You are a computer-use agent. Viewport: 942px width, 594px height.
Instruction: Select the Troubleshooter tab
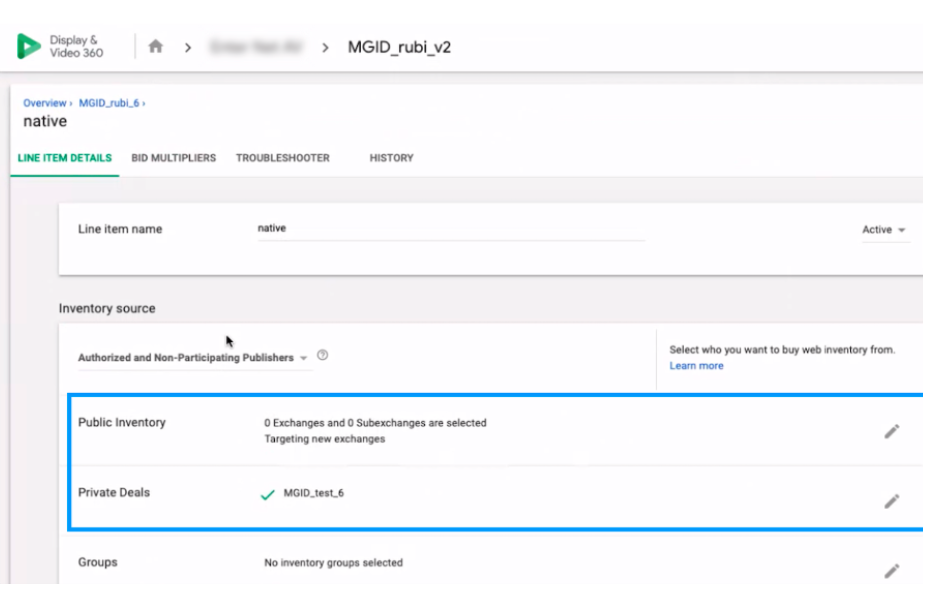pos(282,158)
